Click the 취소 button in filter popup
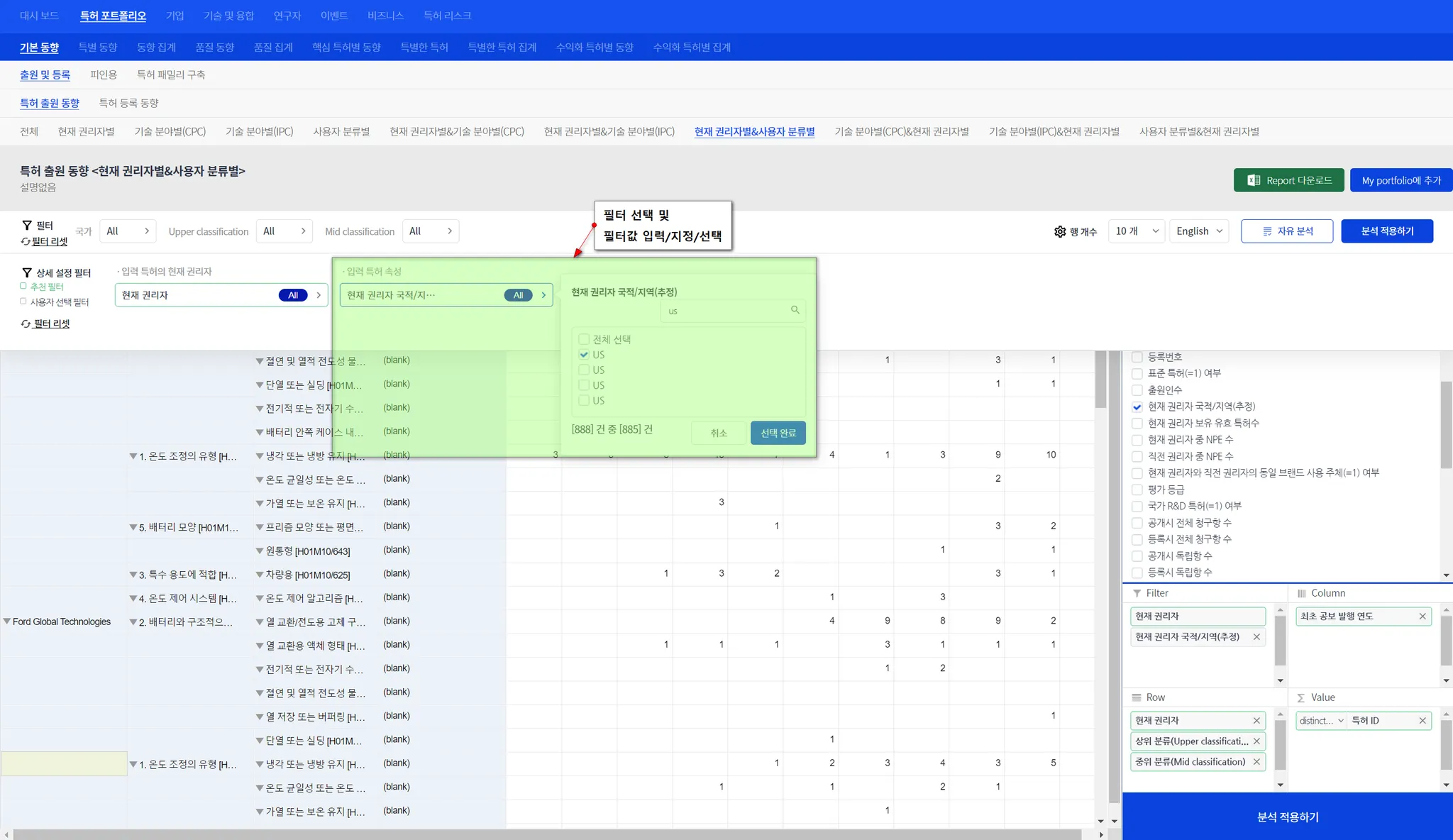 click(x=719, y=433)
